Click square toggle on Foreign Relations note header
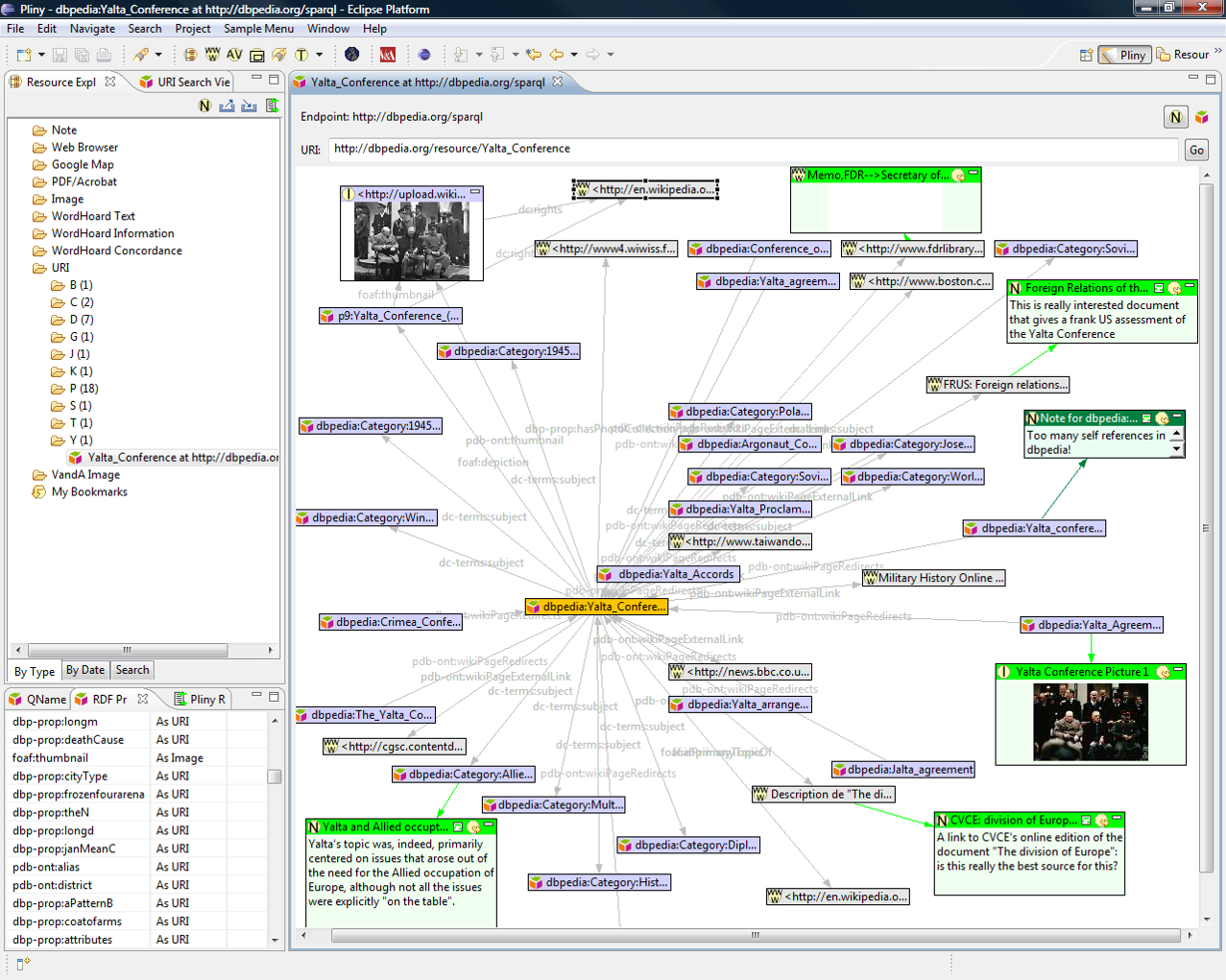The image size is (1226, 980). (1159, 288)
